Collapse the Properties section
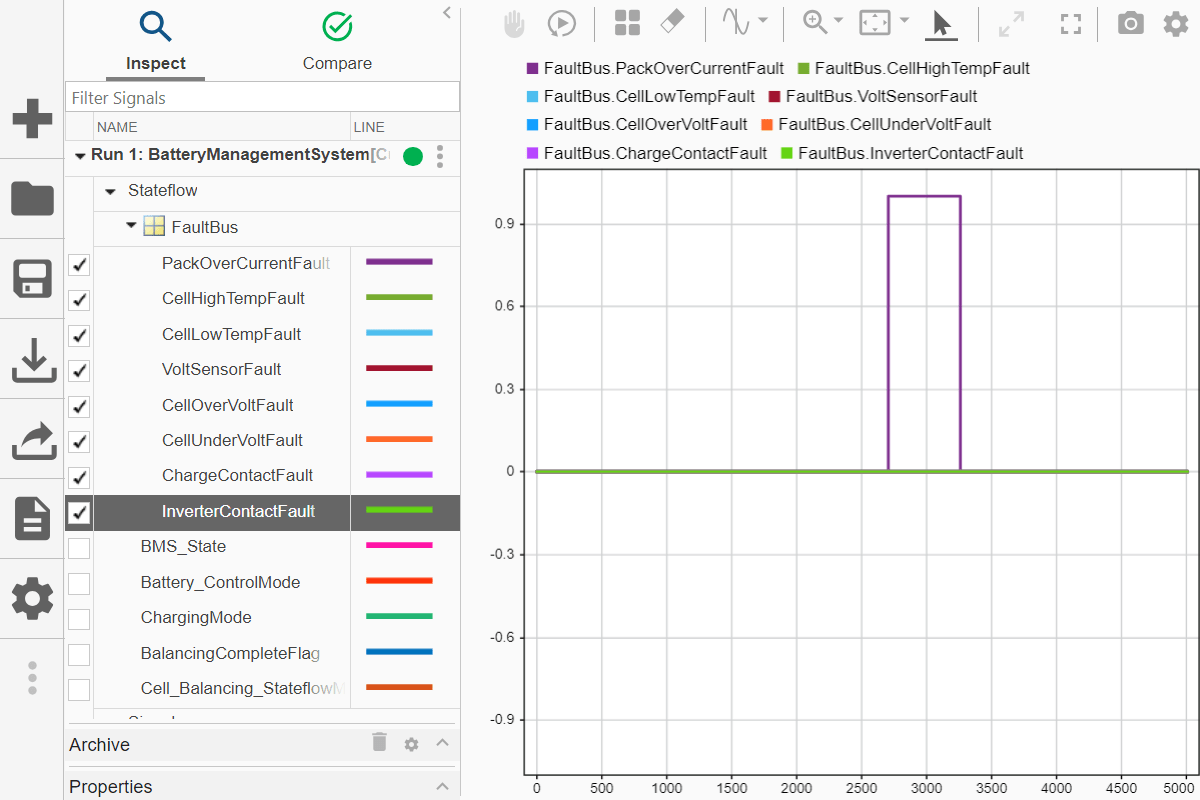Viewport: 1200px width, 800px height. click(x=442, y=787)
